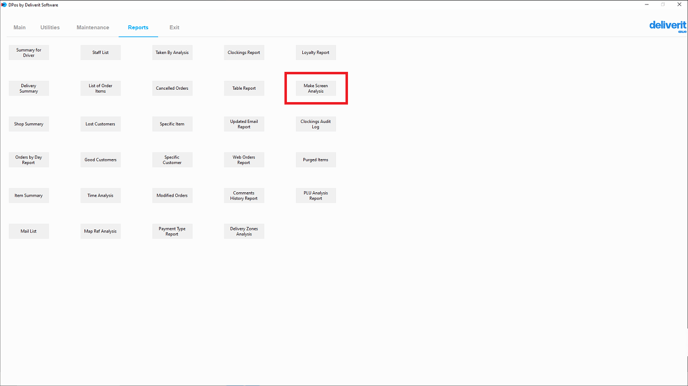Screen dimensions: 688x386
Task: Open the Payment Type Report
Action: (x=172, y=231)
